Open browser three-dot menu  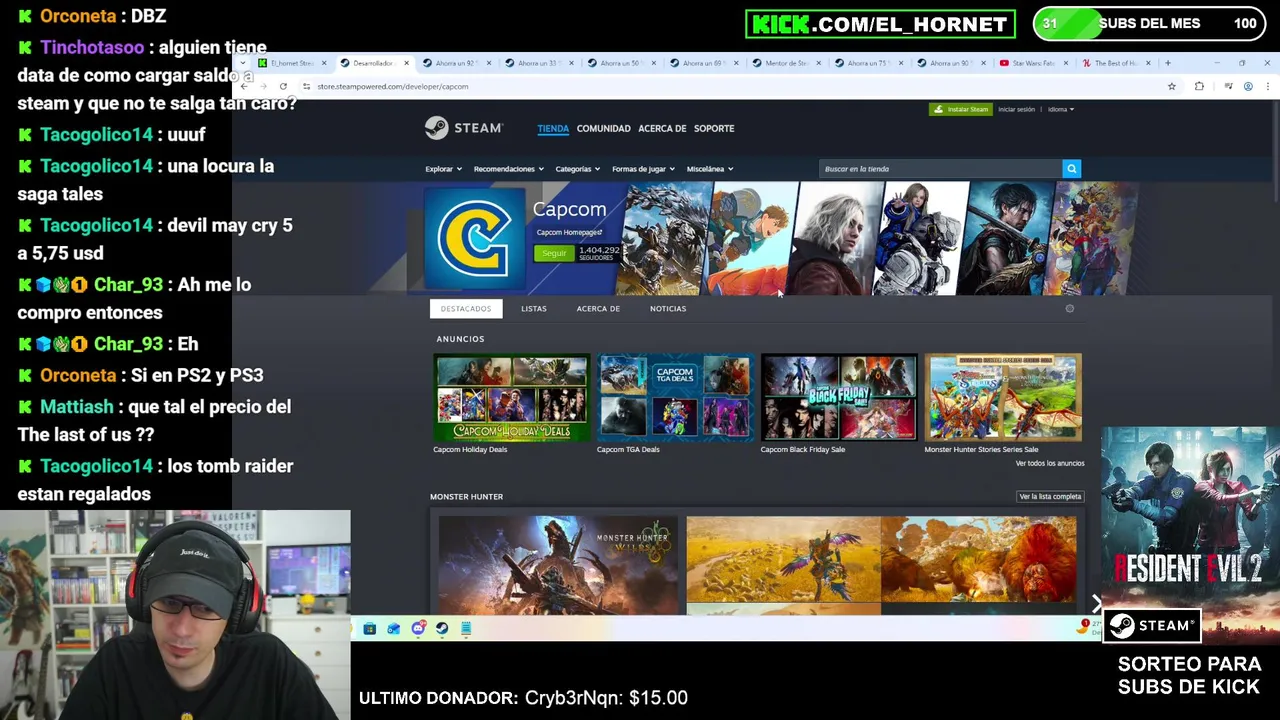pyautogui.click(x=1267, y=87)
